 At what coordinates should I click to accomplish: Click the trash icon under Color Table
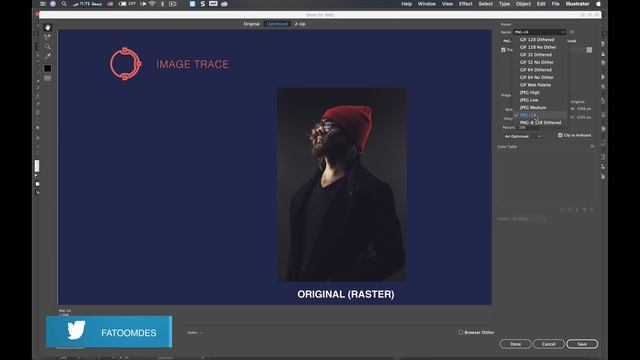(x=591, y=209)
